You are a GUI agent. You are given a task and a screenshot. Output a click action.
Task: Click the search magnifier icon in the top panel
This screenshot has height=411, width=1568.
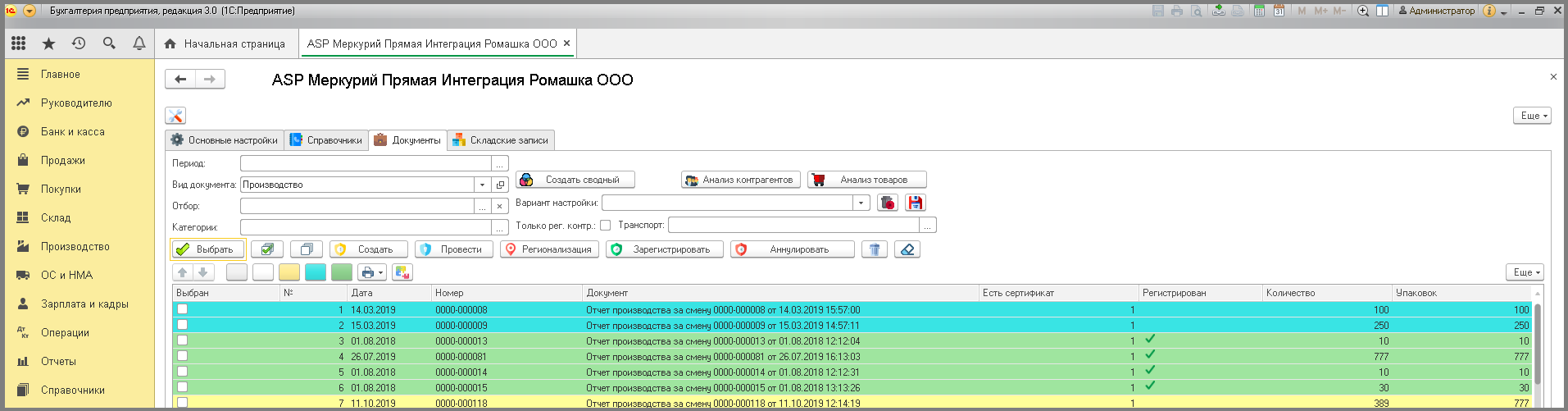tap(109, 43)
